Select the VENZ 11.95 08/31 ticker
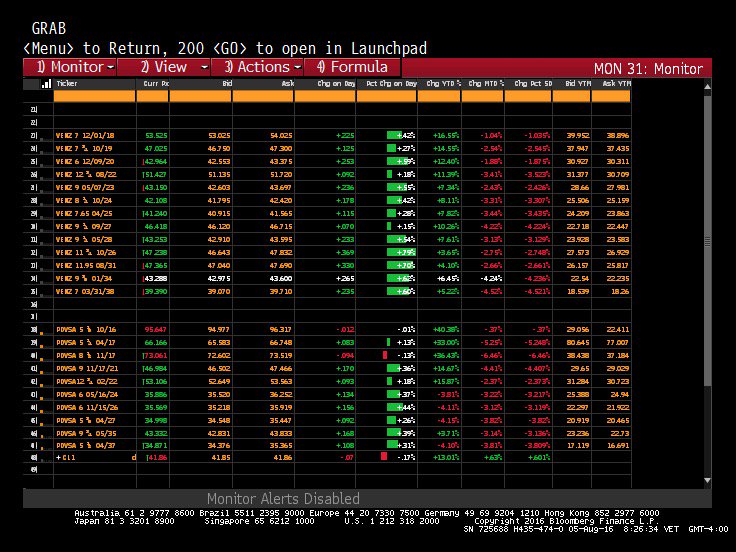736x552 pixels. click(x=86, y=266)
